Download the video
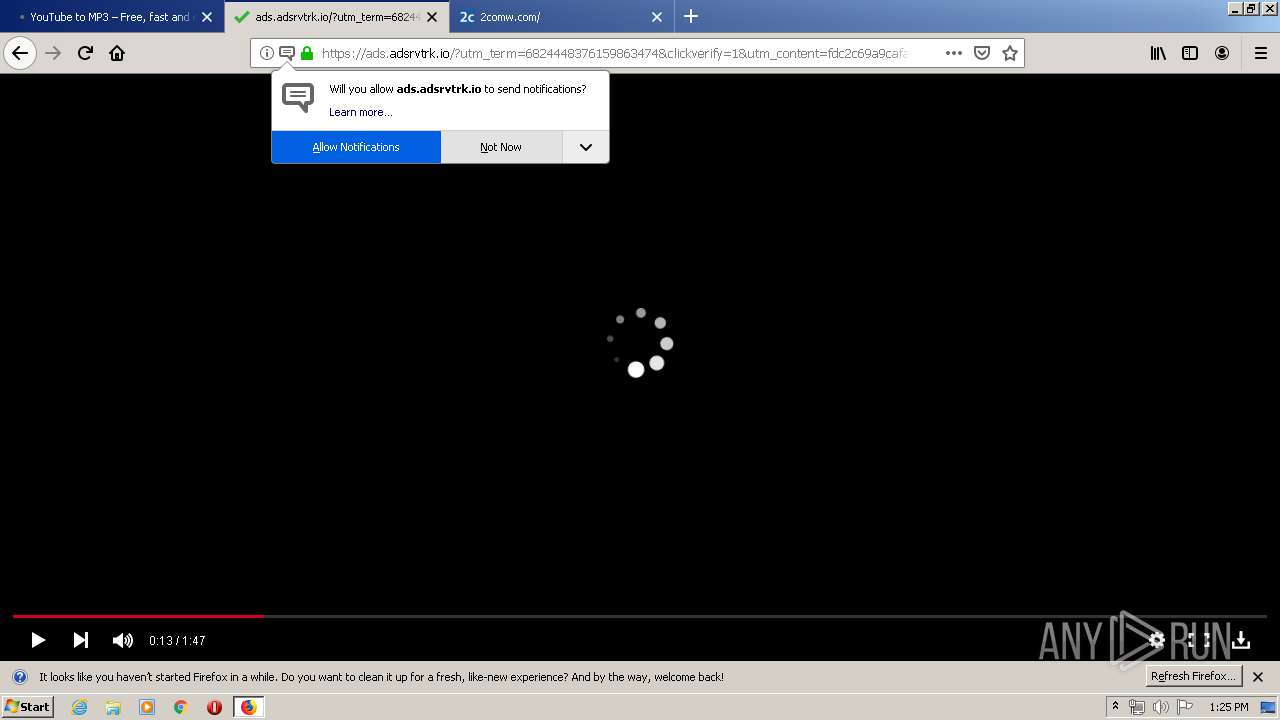 point(1241,640)
